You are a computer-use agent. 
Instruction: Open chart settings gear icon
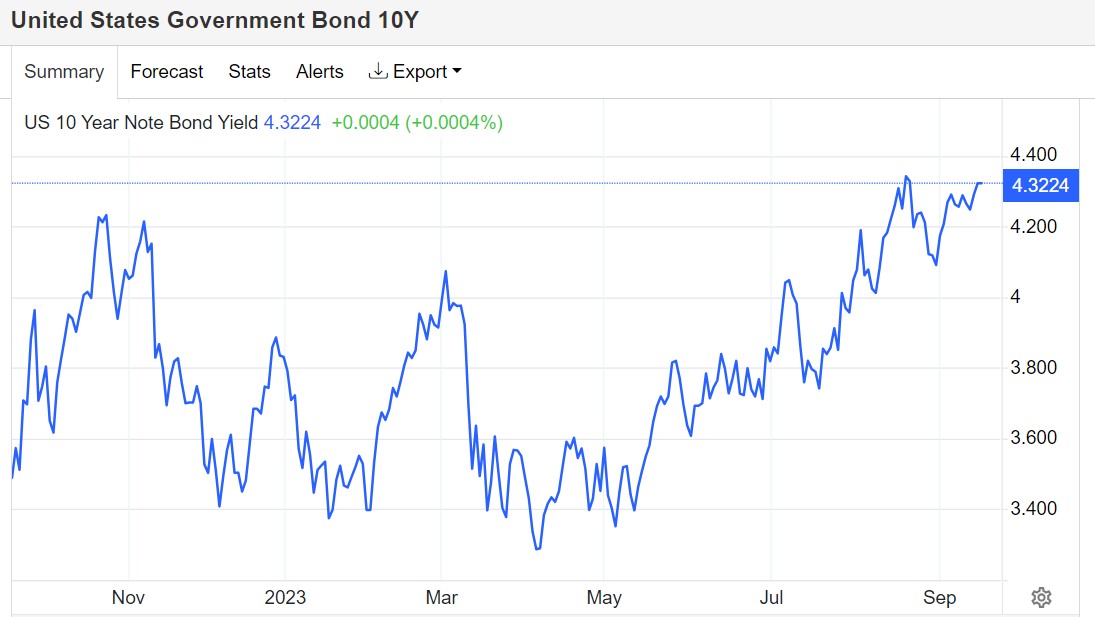point(1041,597)
